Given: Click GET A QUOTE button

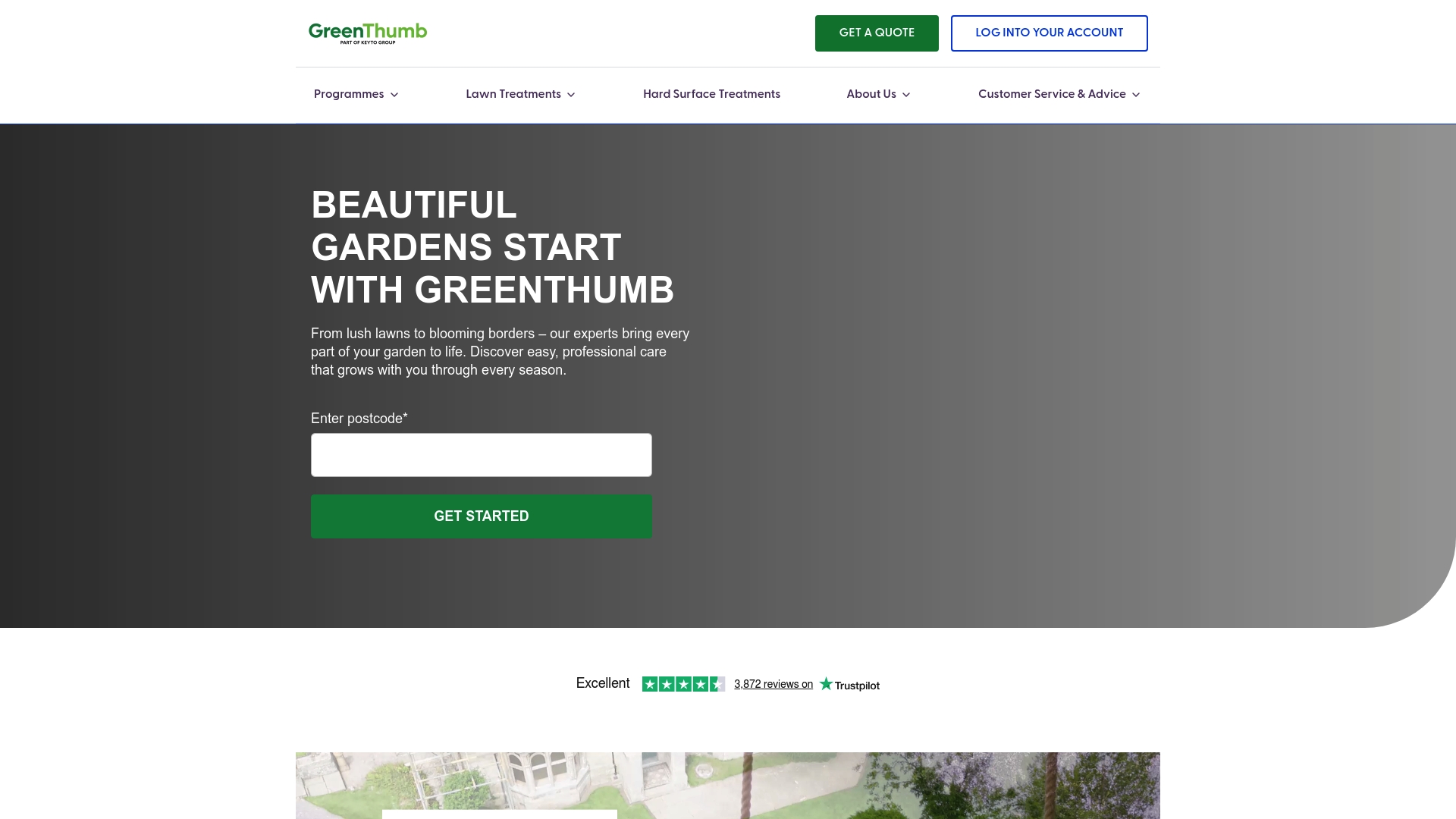Looking at the screenshot, I should pos(876,33).
